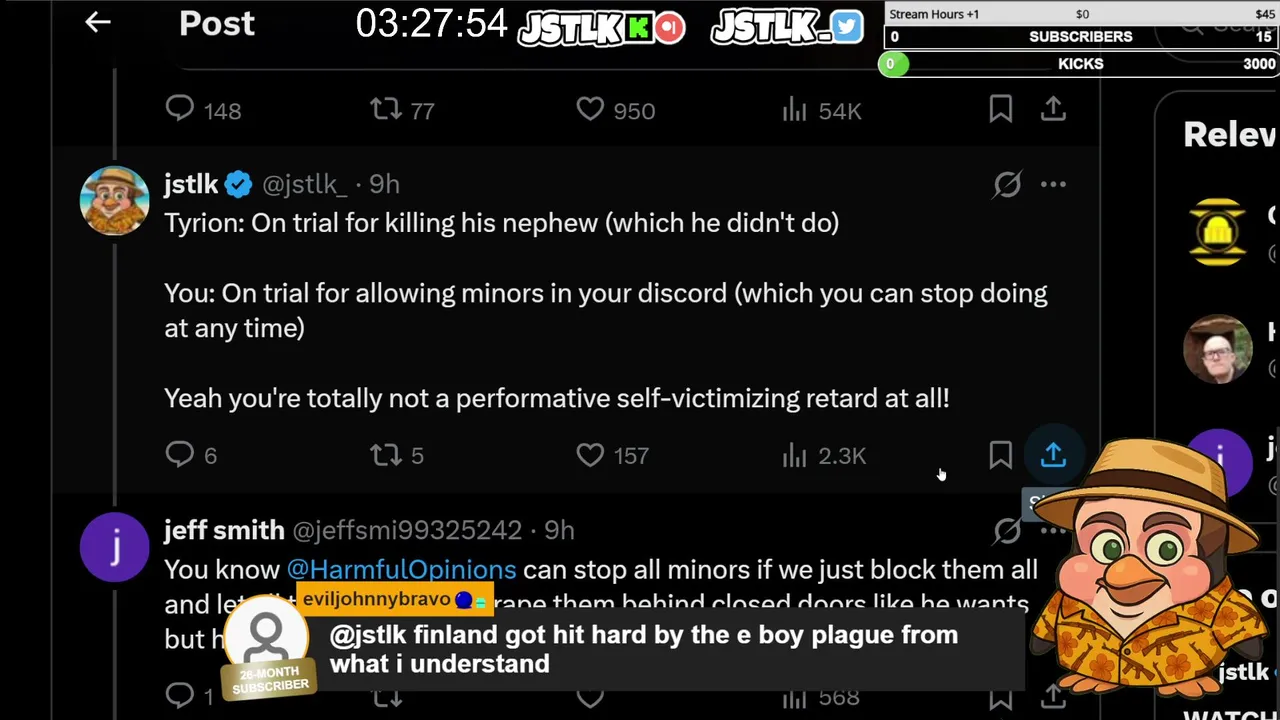The image size is (1280, 720).
Task: Bookmark jstlk's Tyrion tweet
Action: pyautogui.click(x=1000, y=455)
